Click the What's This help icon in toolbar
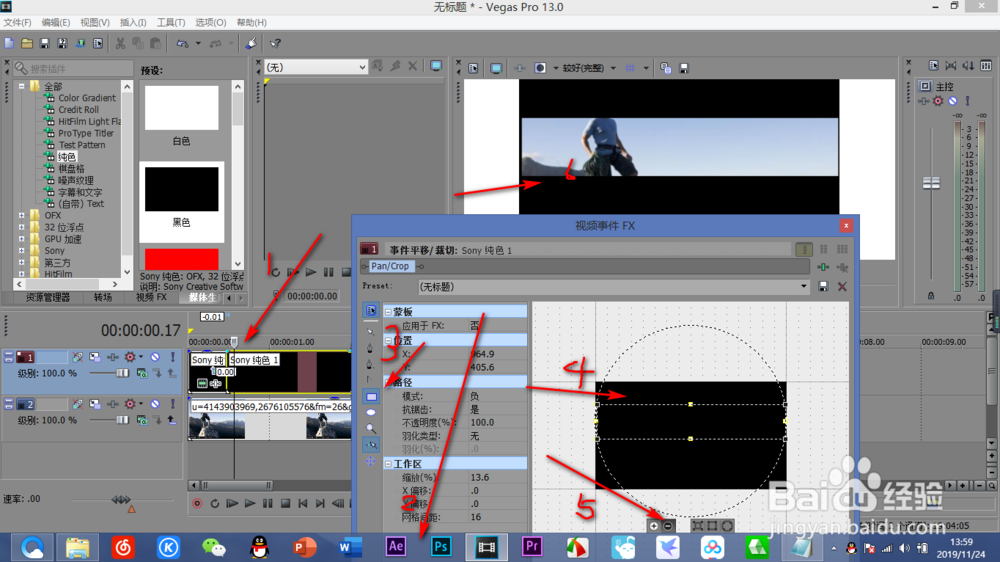Screen dimensions: 1000x562 click(x=276, y=43)
